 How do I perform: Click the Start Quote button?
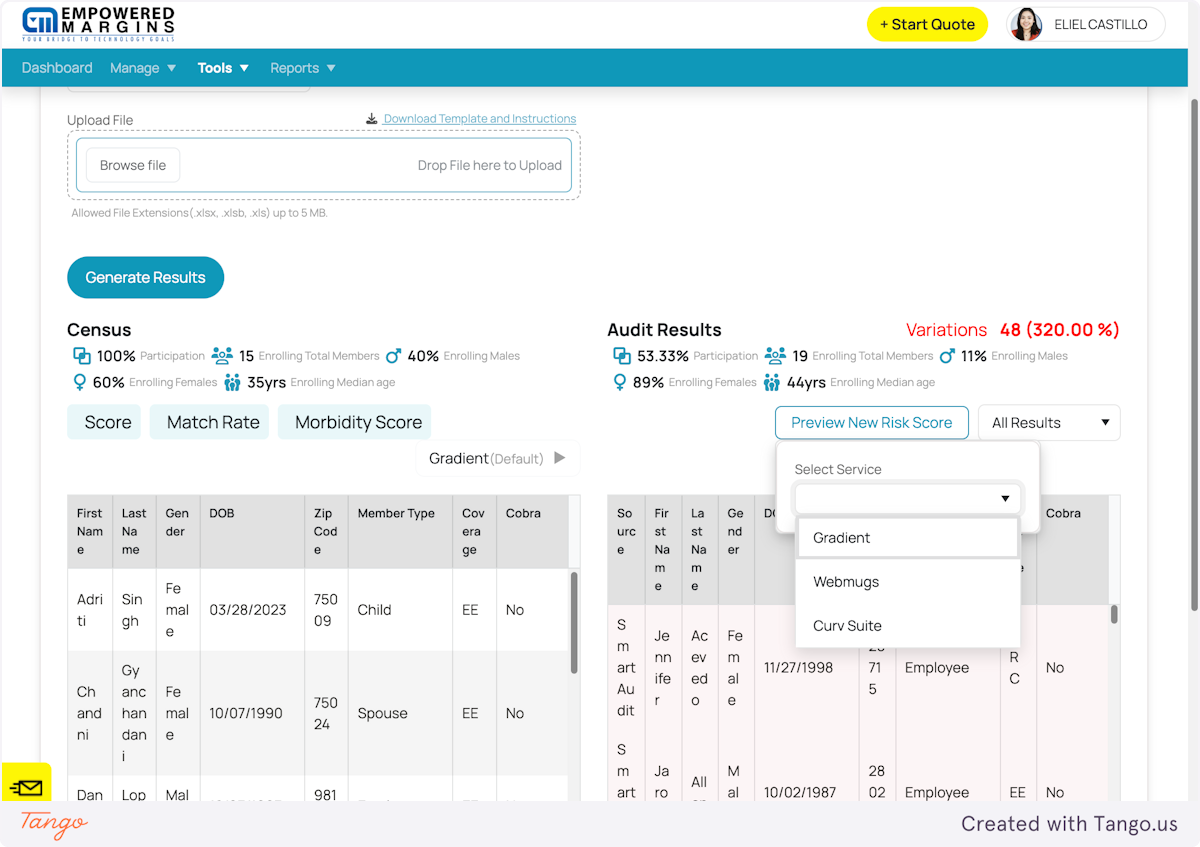[x=927, y=24]
